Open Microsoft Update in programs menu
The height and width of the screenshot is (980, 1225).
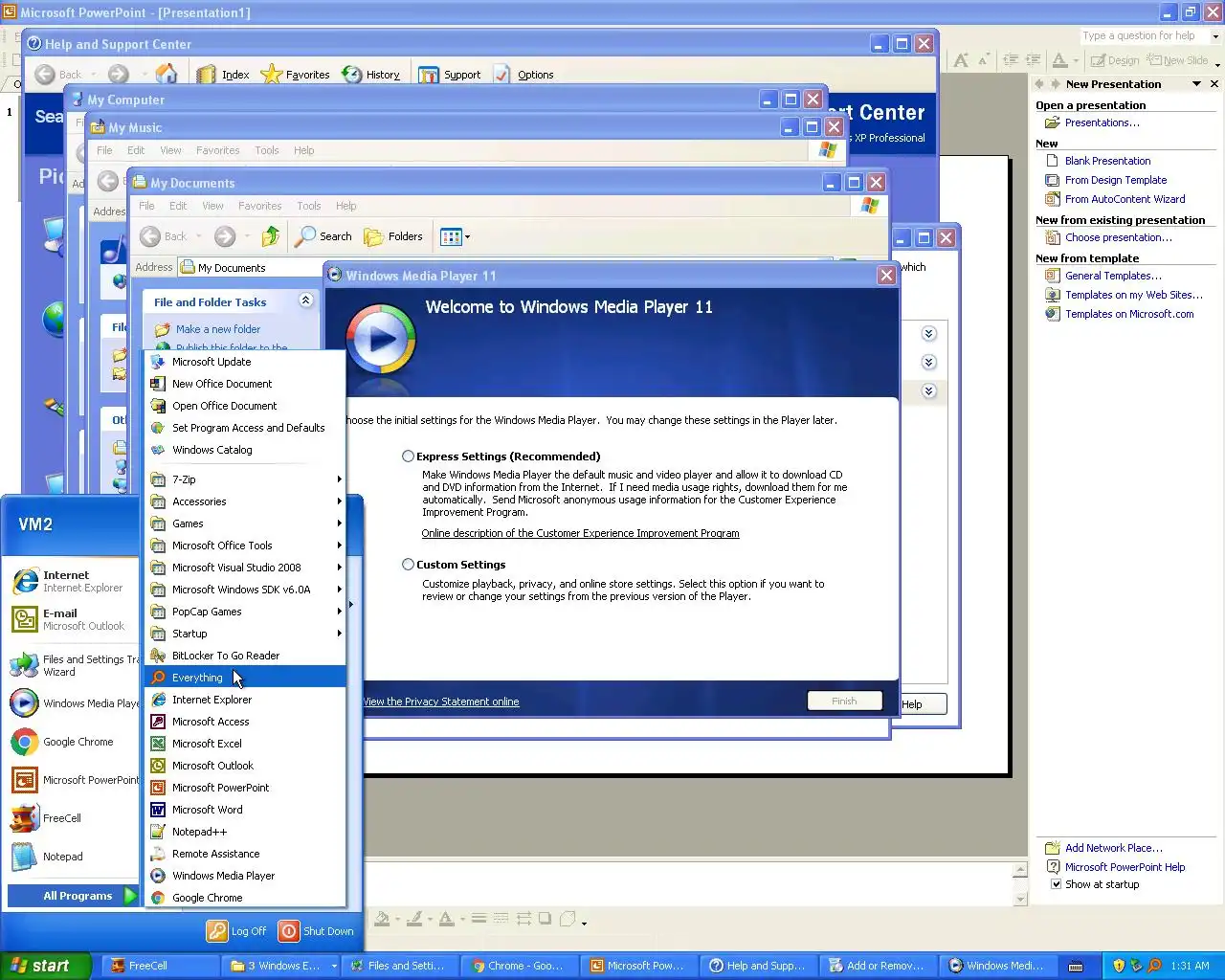[x=245, y=361]
